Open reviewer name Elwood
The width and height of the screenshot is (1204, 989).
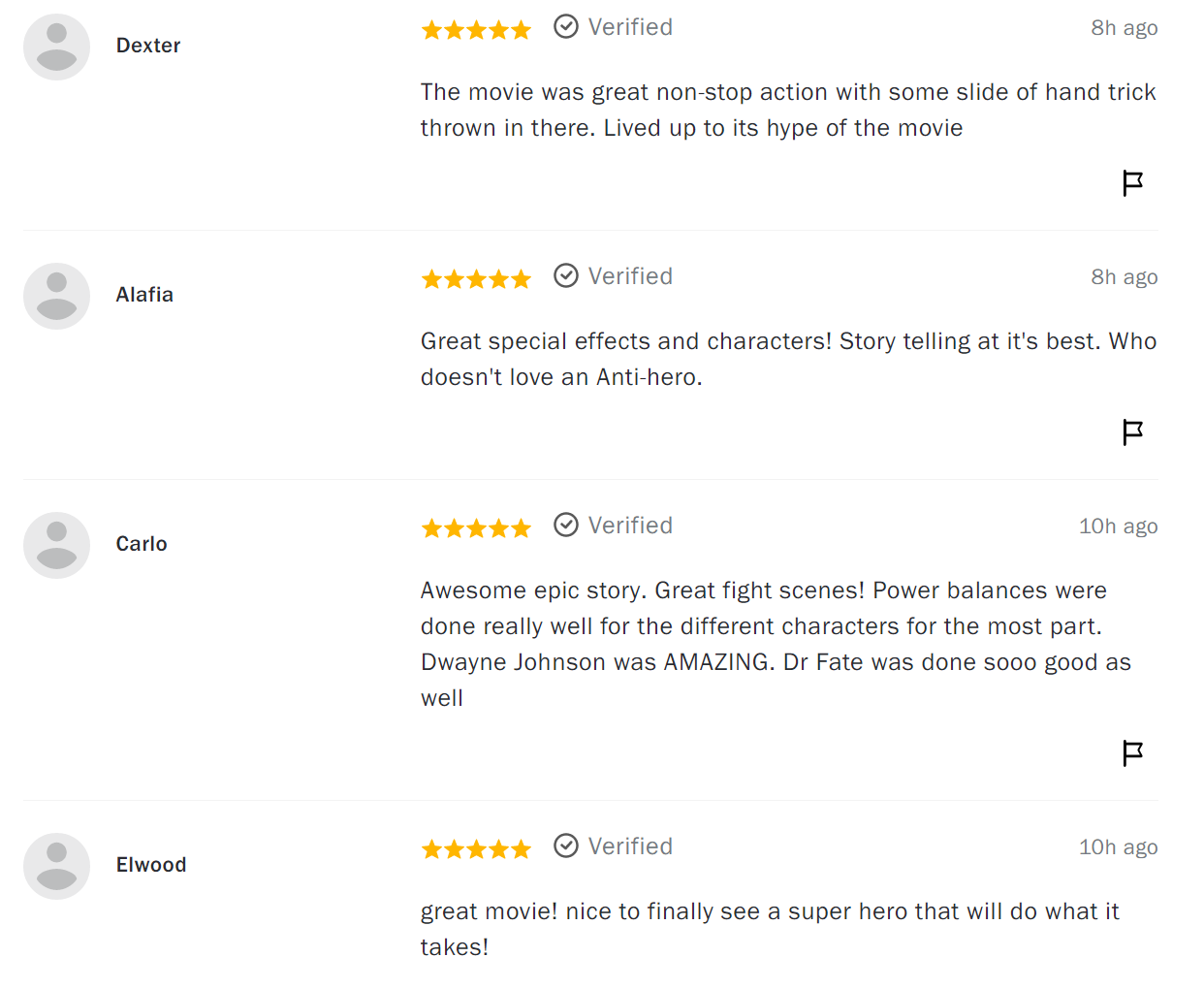[151, 865]
